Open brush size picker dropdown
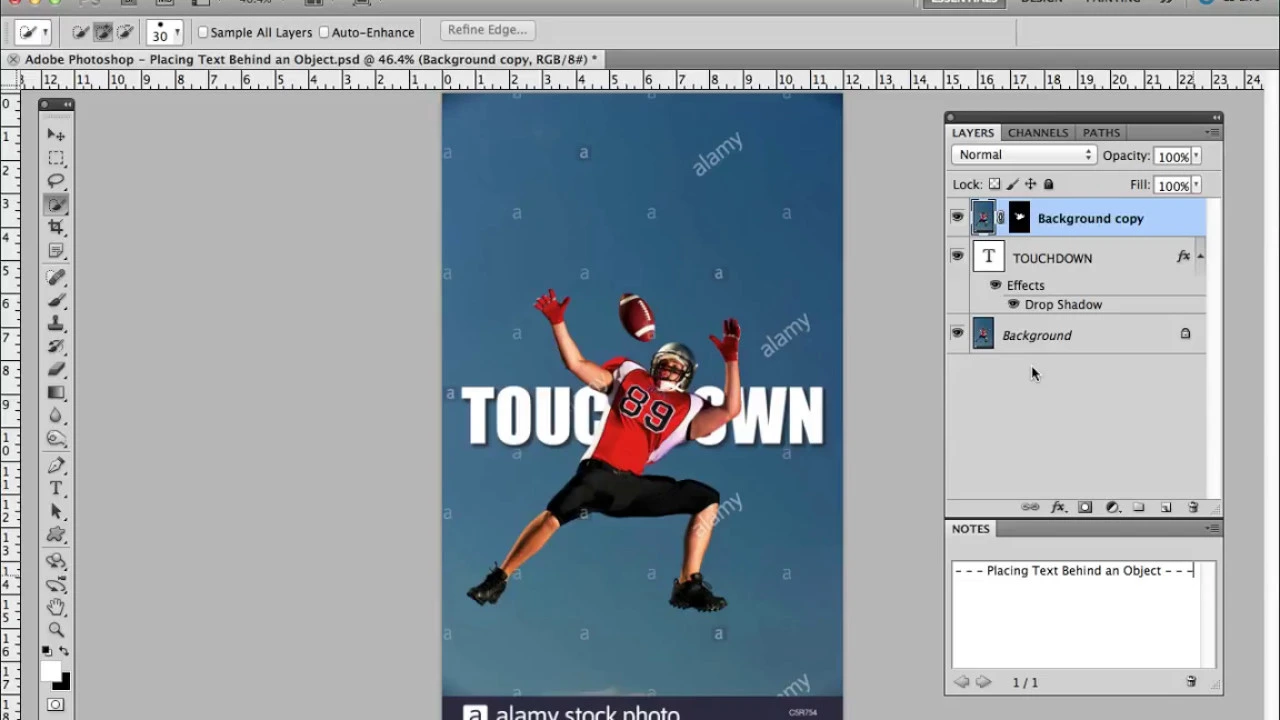The height and width of the screenshot is (720, 1280). 176,33
